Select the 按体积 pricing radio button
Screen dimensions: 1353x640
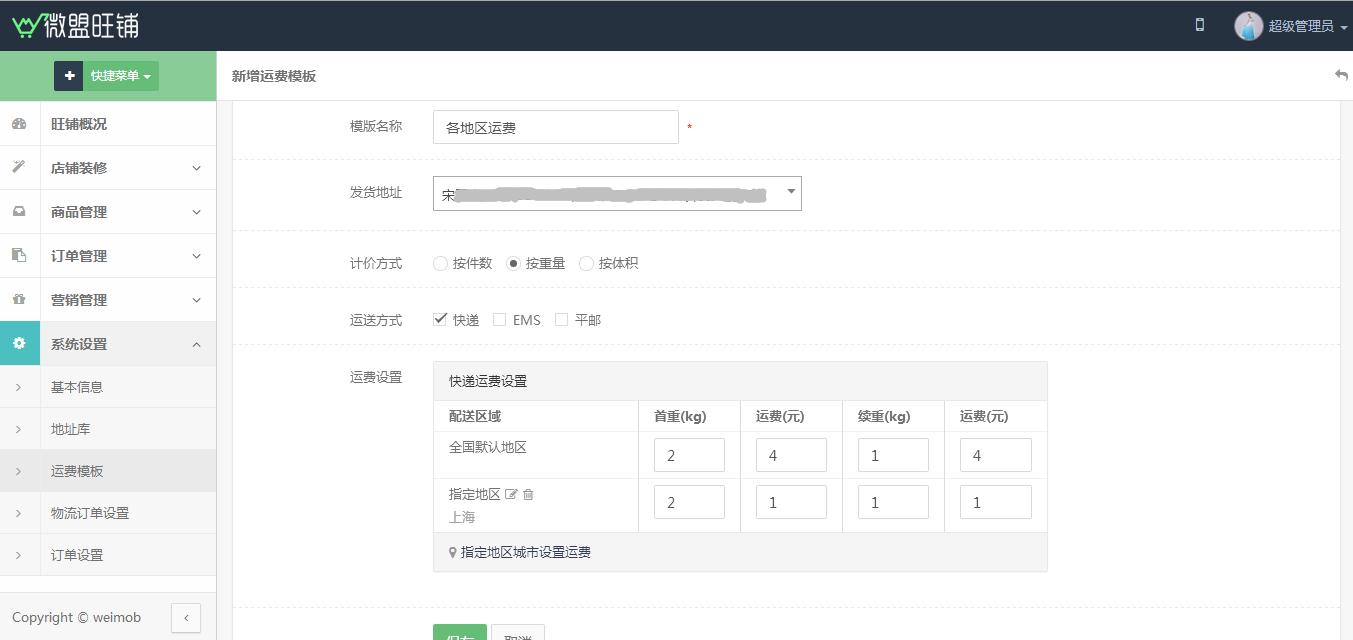click(586, 264)
